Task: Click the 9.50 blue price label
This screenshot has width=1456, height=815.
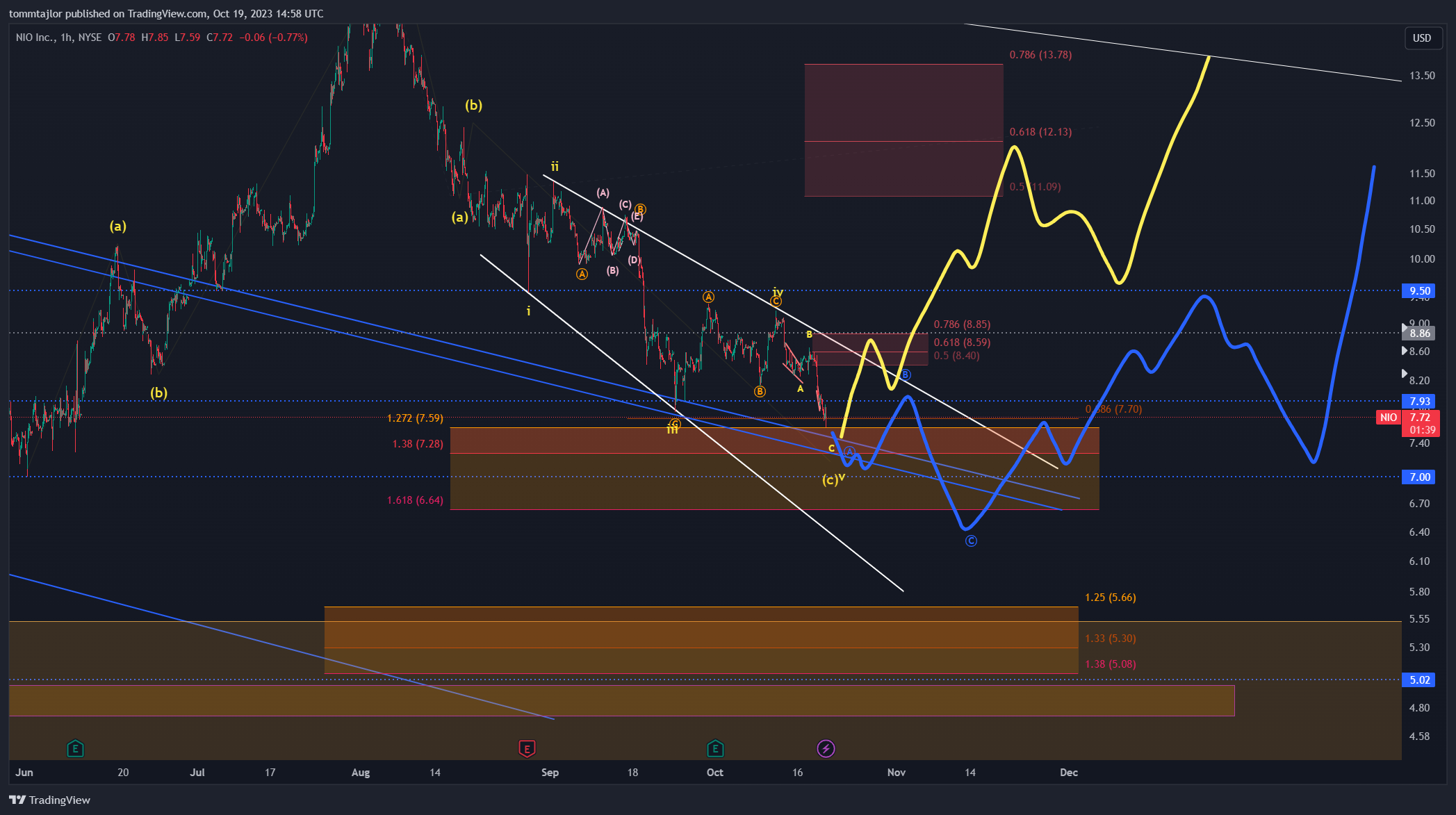Action: coord(1420,290)
